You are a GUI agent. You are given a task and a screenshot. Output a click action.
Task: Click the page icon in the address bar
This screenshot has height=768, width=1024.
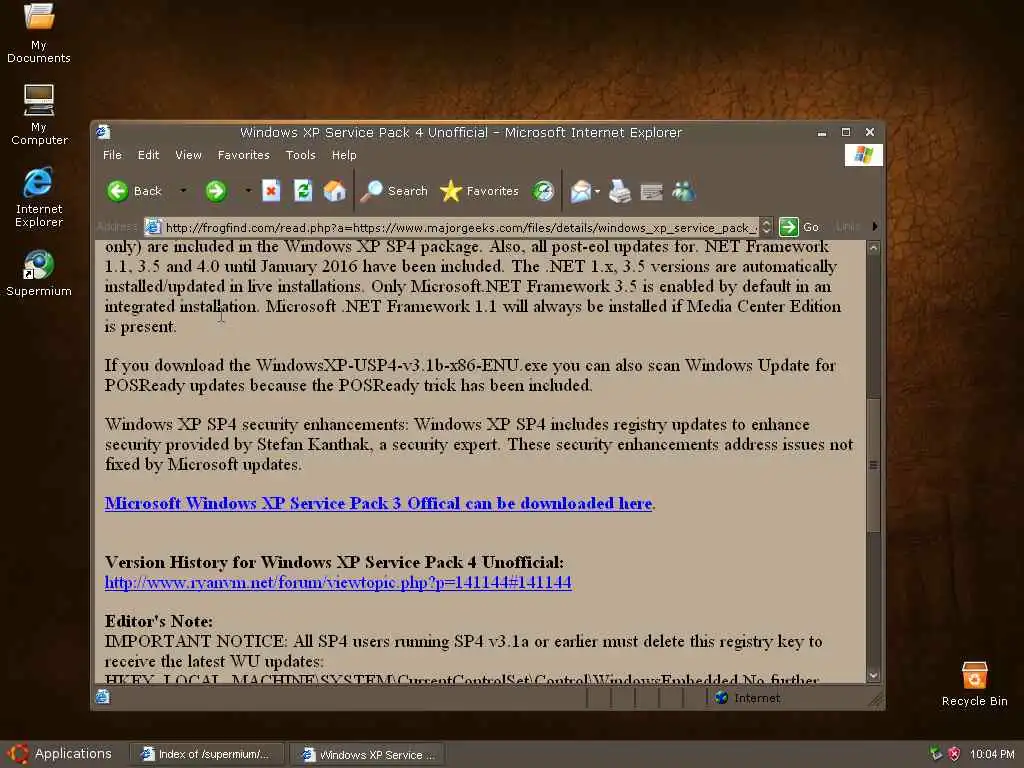[x=153, y=227]
